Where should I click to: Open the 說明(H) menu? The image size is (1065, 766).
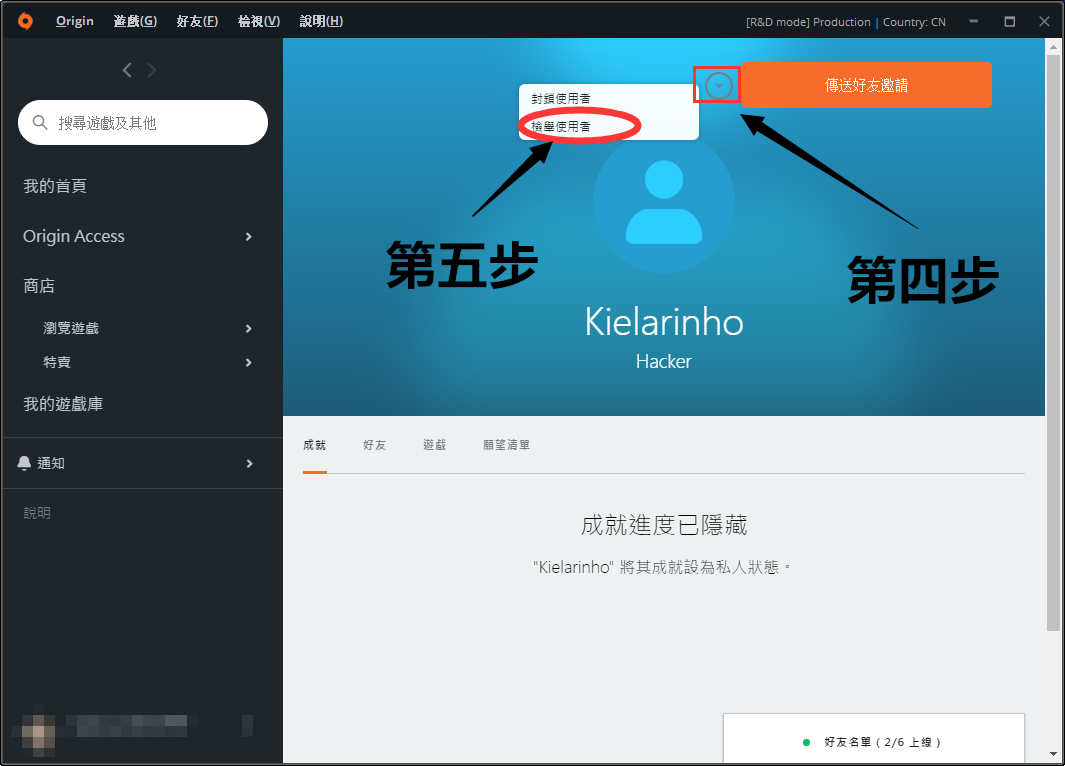coord(321,21)
